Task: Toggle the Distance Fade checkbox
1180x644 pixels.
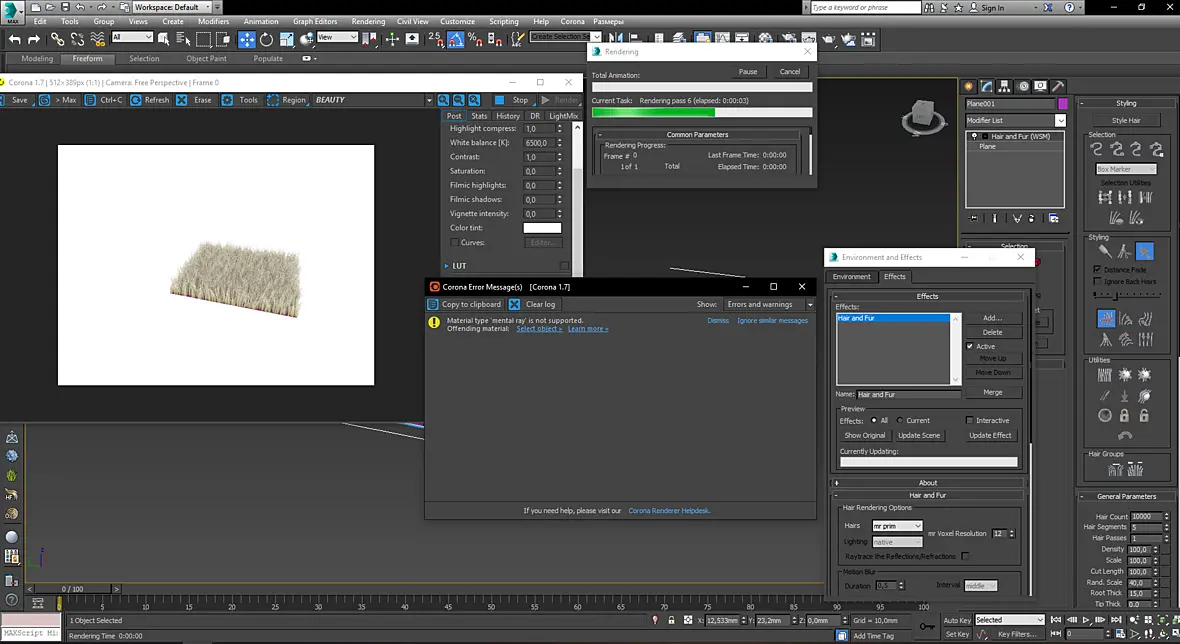Action: pos(1097,269)
